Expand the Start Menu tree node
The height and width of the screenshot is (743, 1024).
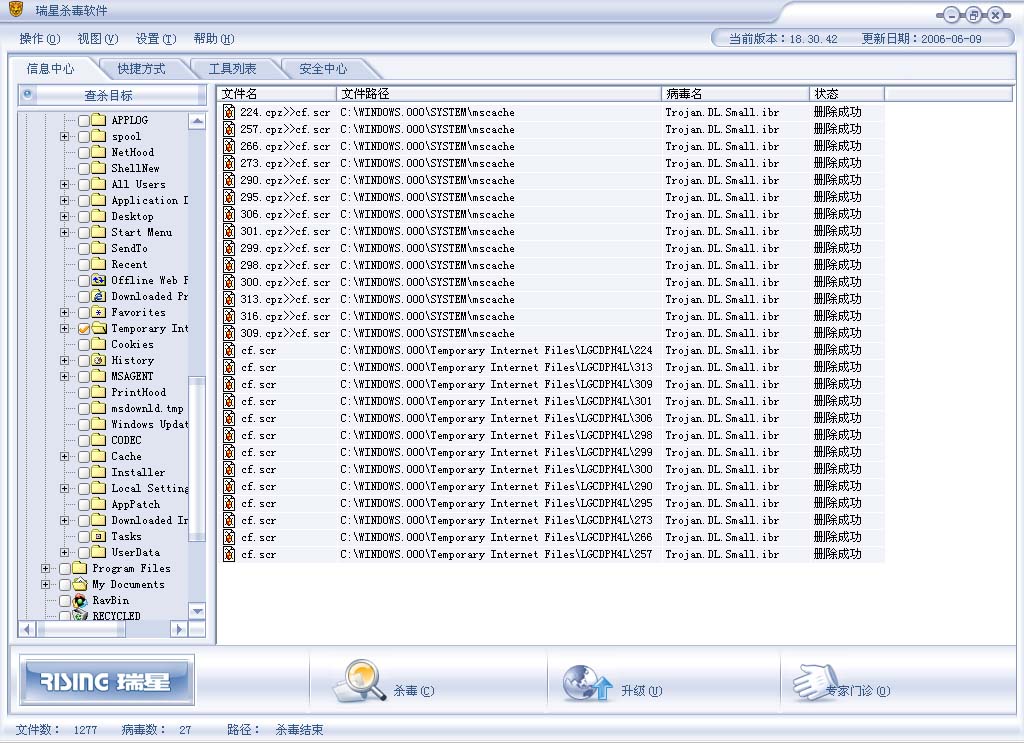(x=64, y=232)
